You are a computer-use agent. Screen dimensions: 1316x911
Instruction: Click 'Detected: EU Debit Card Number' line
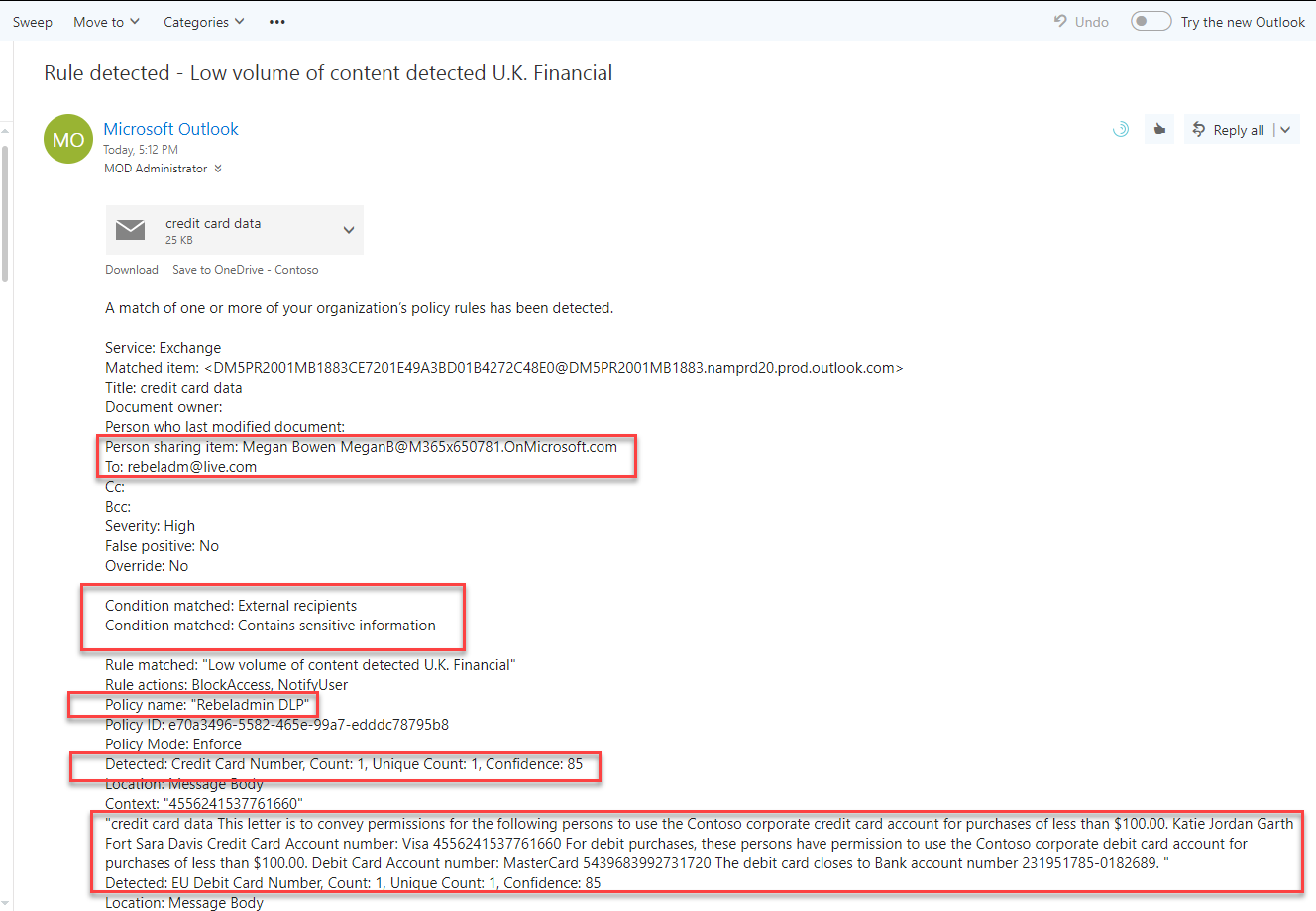353,883
